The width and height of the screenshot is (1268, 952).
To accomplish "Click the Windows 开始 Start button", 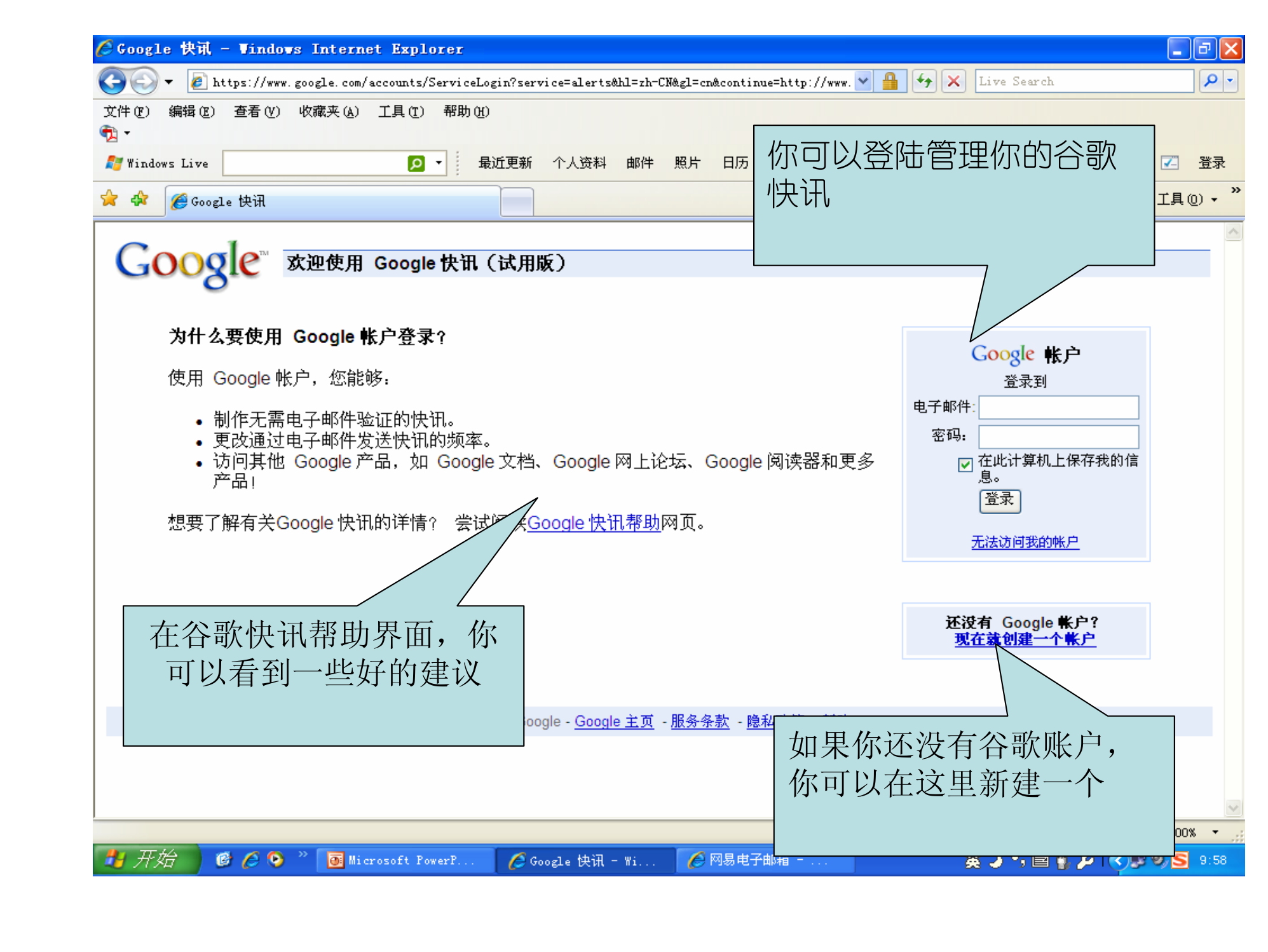I will 146,860.
